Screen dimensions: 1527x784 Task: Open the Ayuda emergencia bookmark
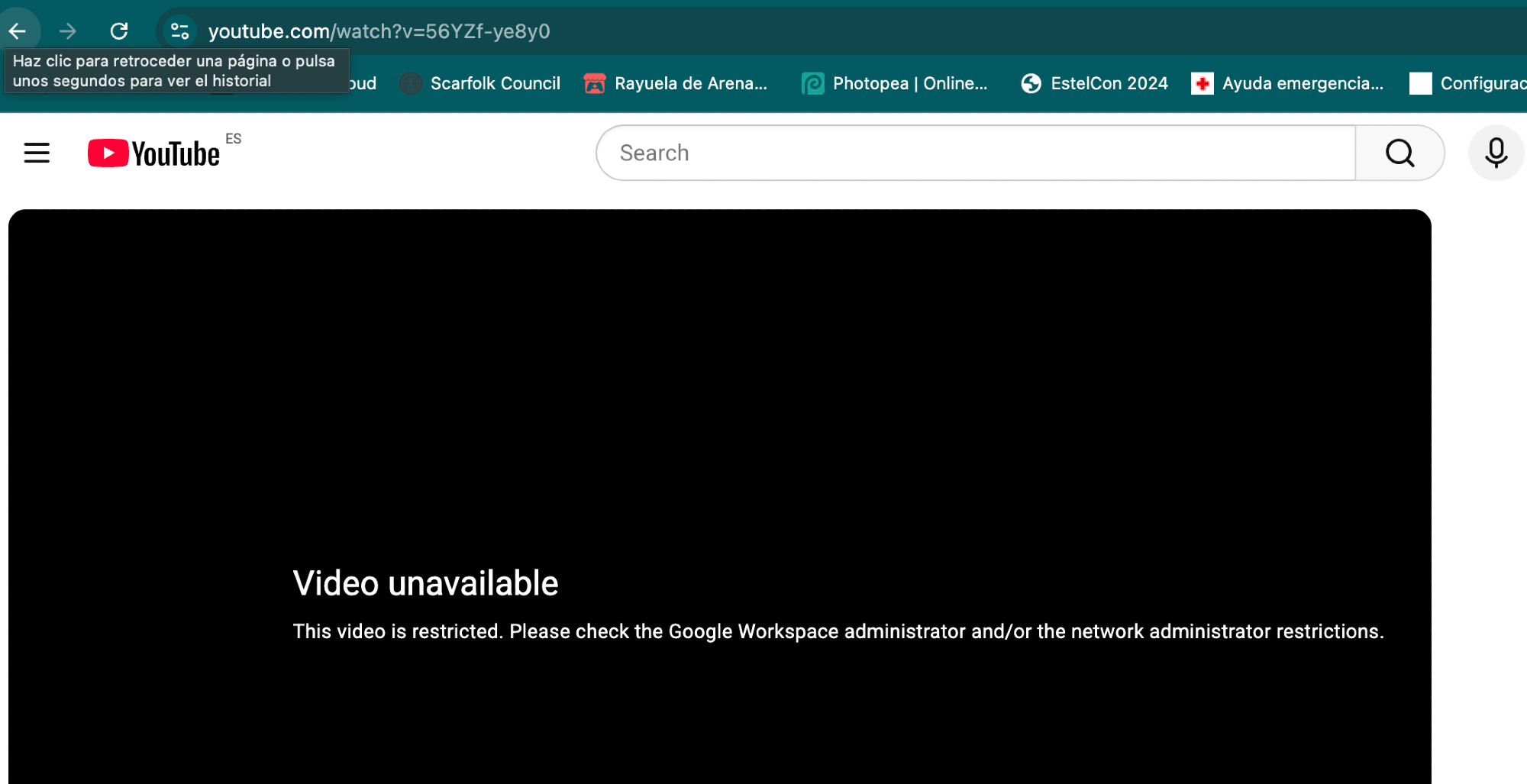(x=1288, y=83)
